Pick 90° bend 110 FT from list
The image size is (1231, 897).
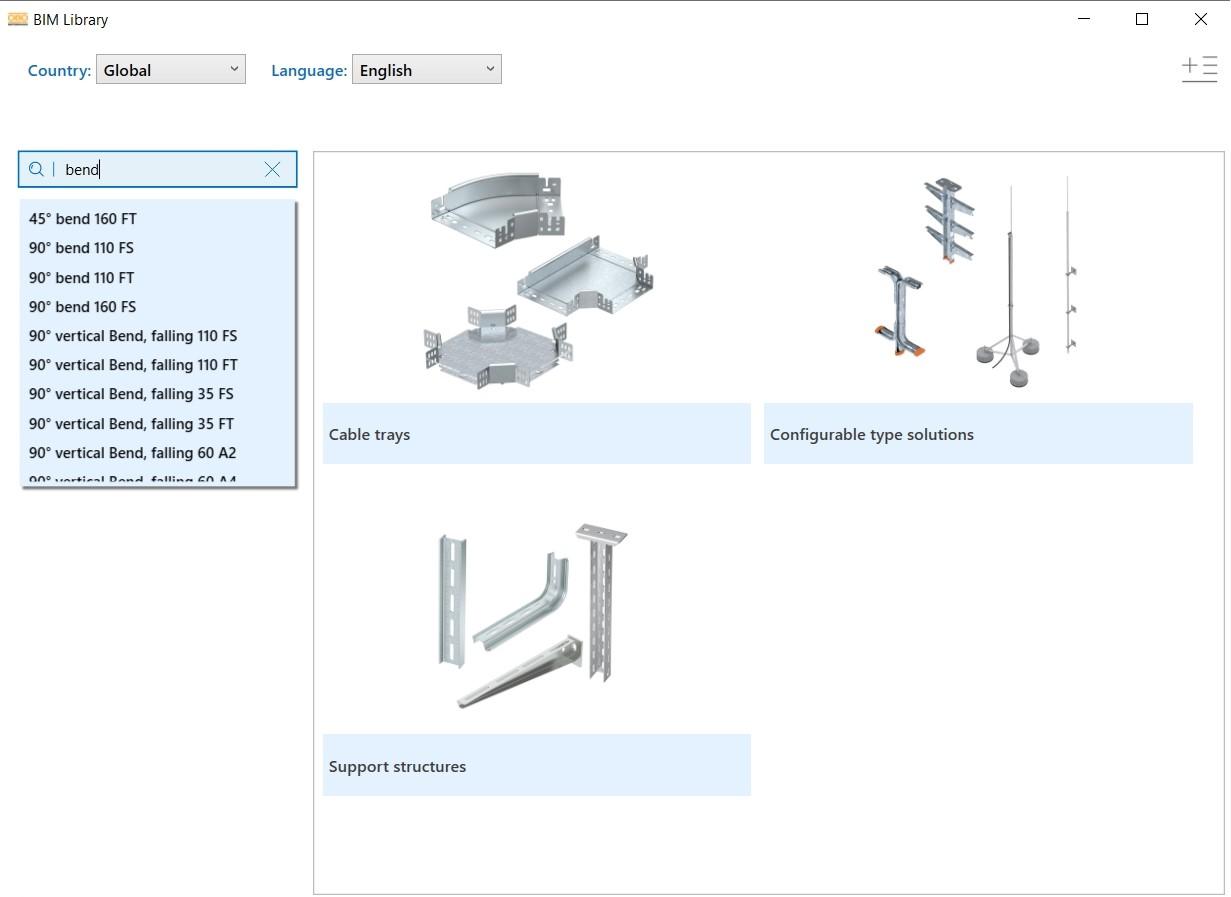(81, 278)
